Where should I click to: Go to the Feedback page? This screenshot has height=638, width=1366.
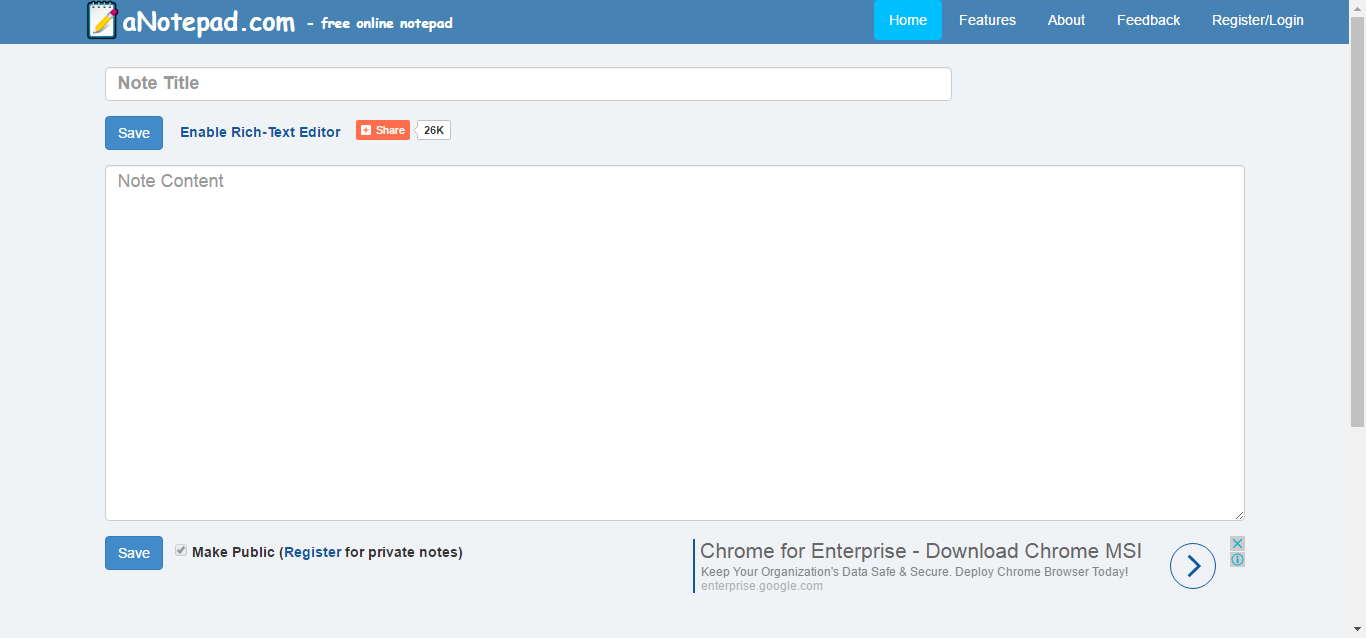(1148, 19)
